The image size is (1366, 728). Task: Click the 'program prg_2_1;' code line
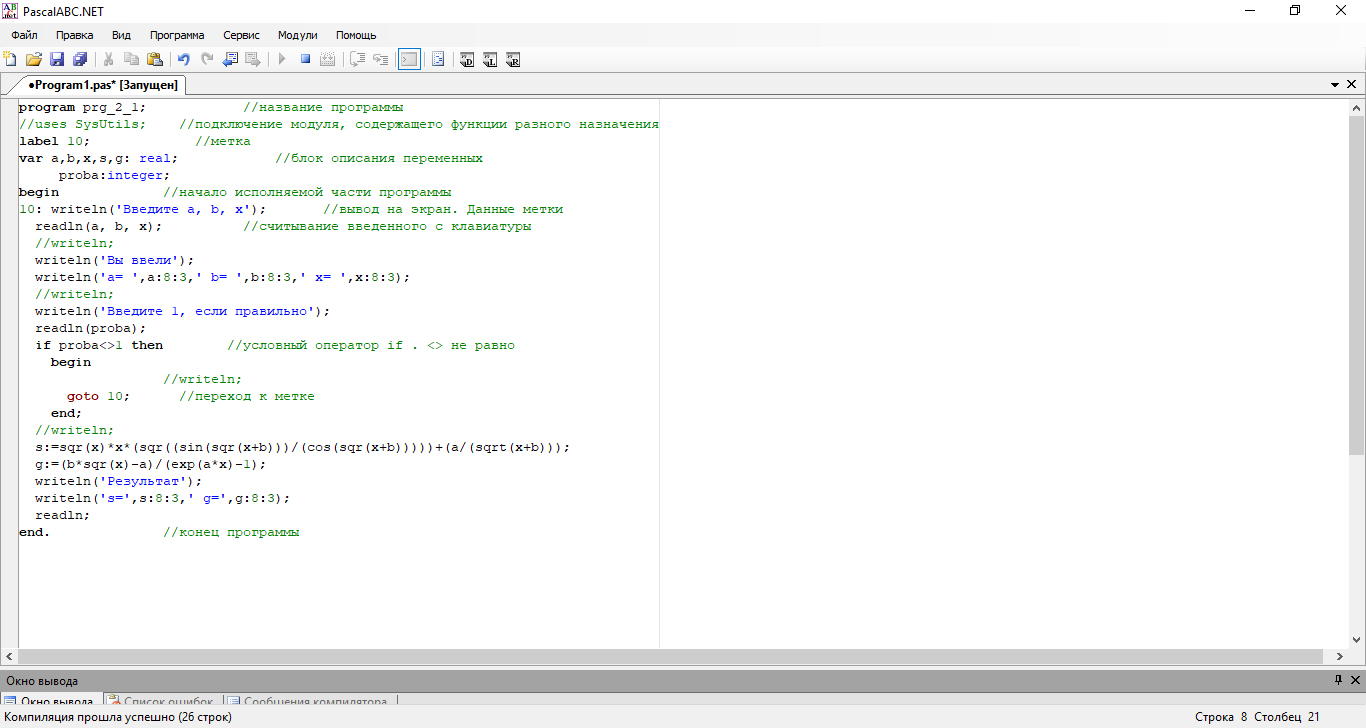click(x=82, y=107)
